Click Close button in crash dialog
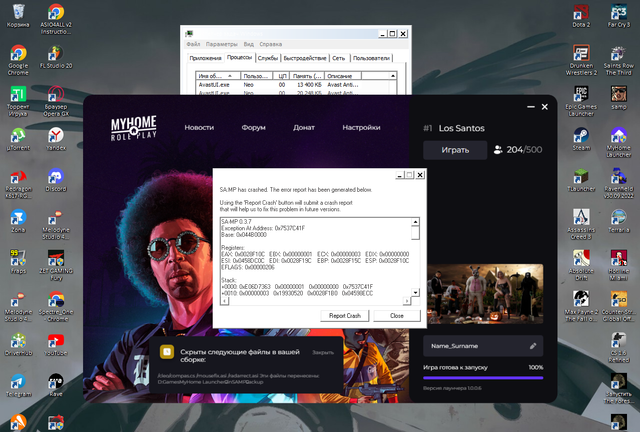 click(397, 316)
